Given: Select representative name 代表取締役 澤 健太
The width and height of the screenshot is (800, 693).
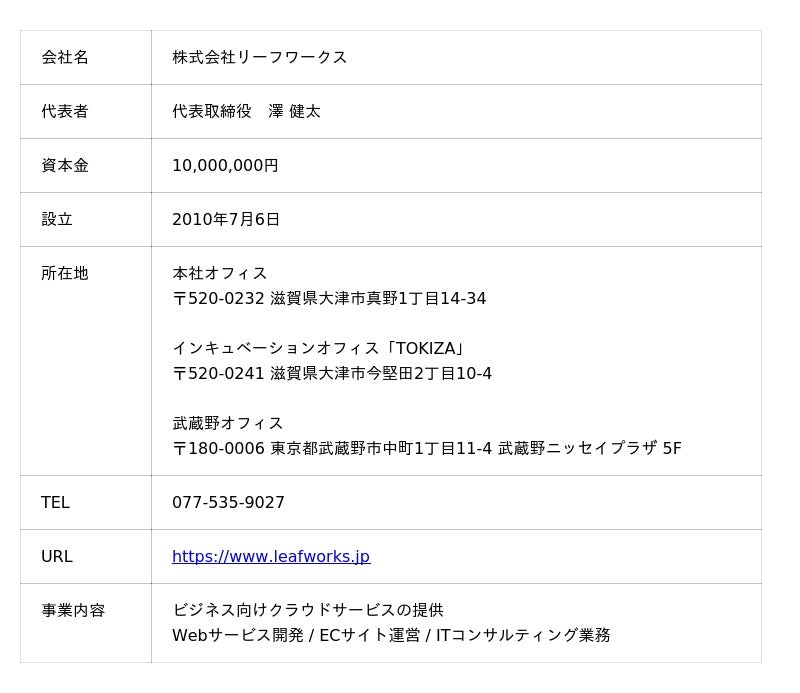Looking at the screenshot, I should (246, 112).
